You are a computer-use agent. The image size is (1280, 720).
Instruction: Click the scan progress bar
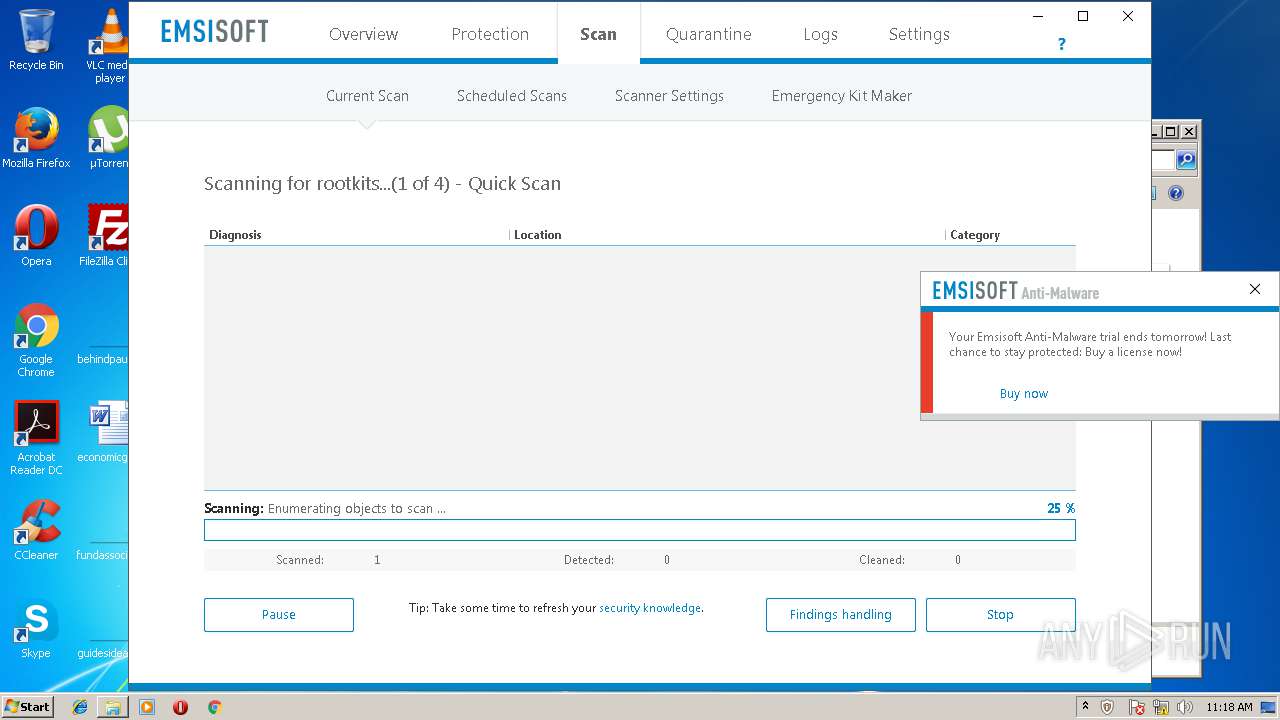point(640,530)
